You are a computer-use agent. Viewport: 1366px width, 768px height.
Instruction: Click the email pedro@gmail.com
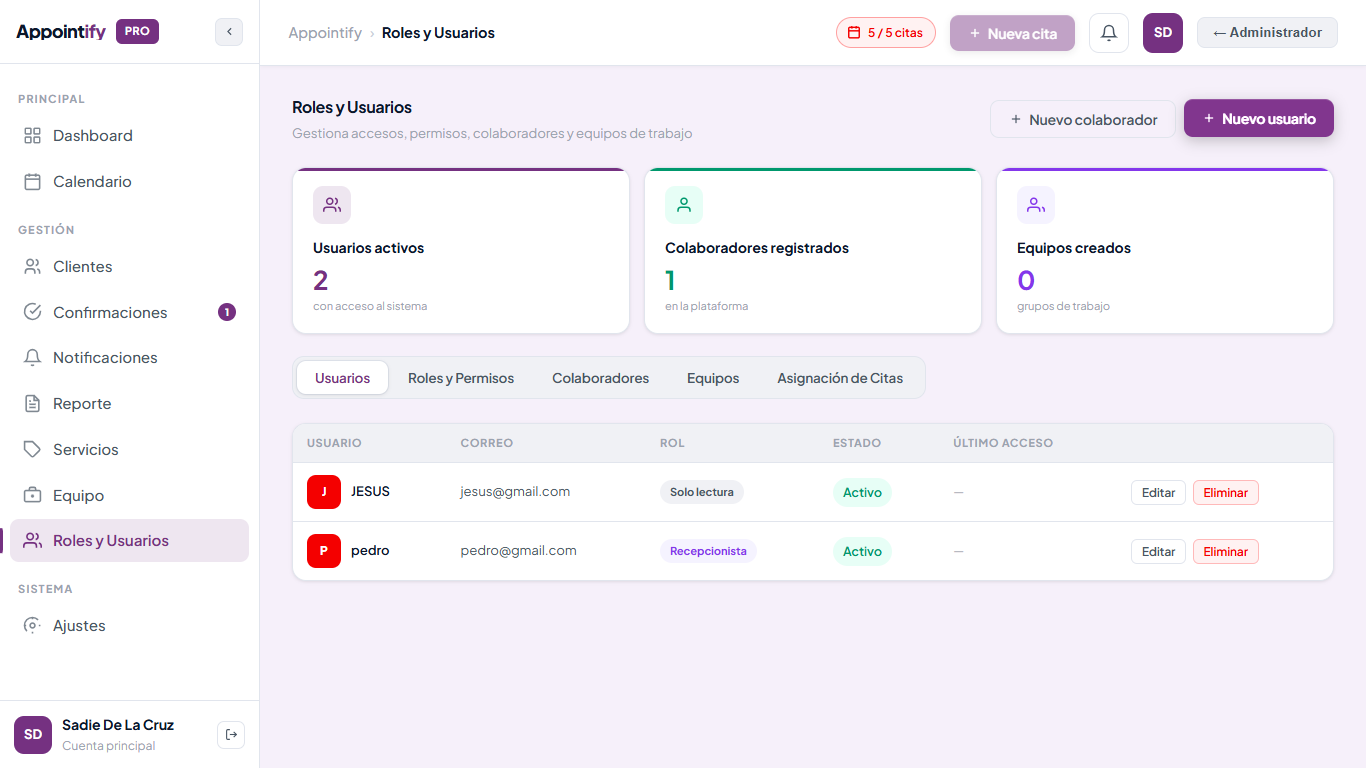tap(518, 550)
